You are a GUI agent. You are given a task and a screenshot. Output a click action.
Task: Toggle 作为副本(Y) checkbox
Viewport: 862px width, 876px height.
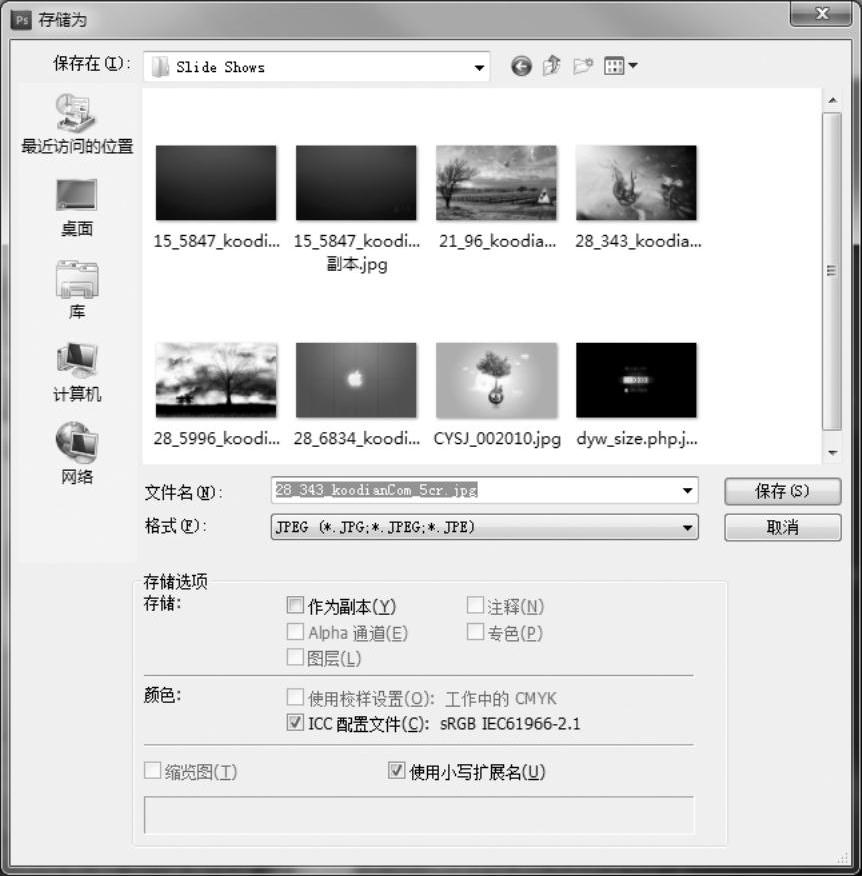(295, 605)
